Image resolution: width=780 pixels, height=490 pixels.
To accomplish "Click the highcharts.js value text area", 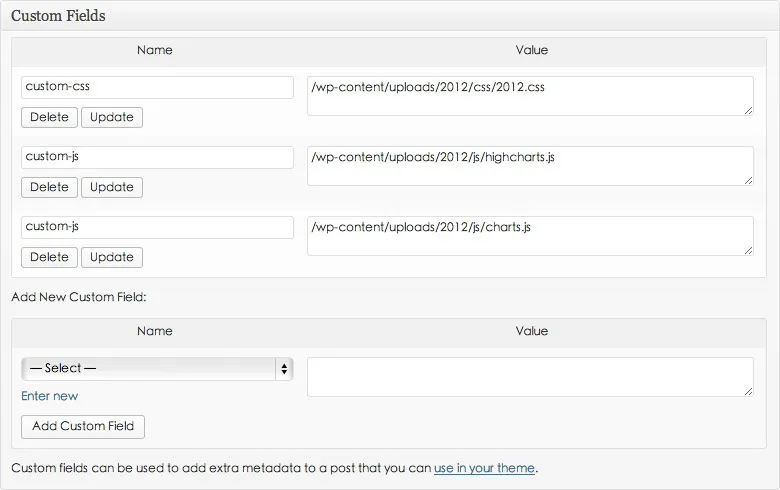I will click(530, 166).
